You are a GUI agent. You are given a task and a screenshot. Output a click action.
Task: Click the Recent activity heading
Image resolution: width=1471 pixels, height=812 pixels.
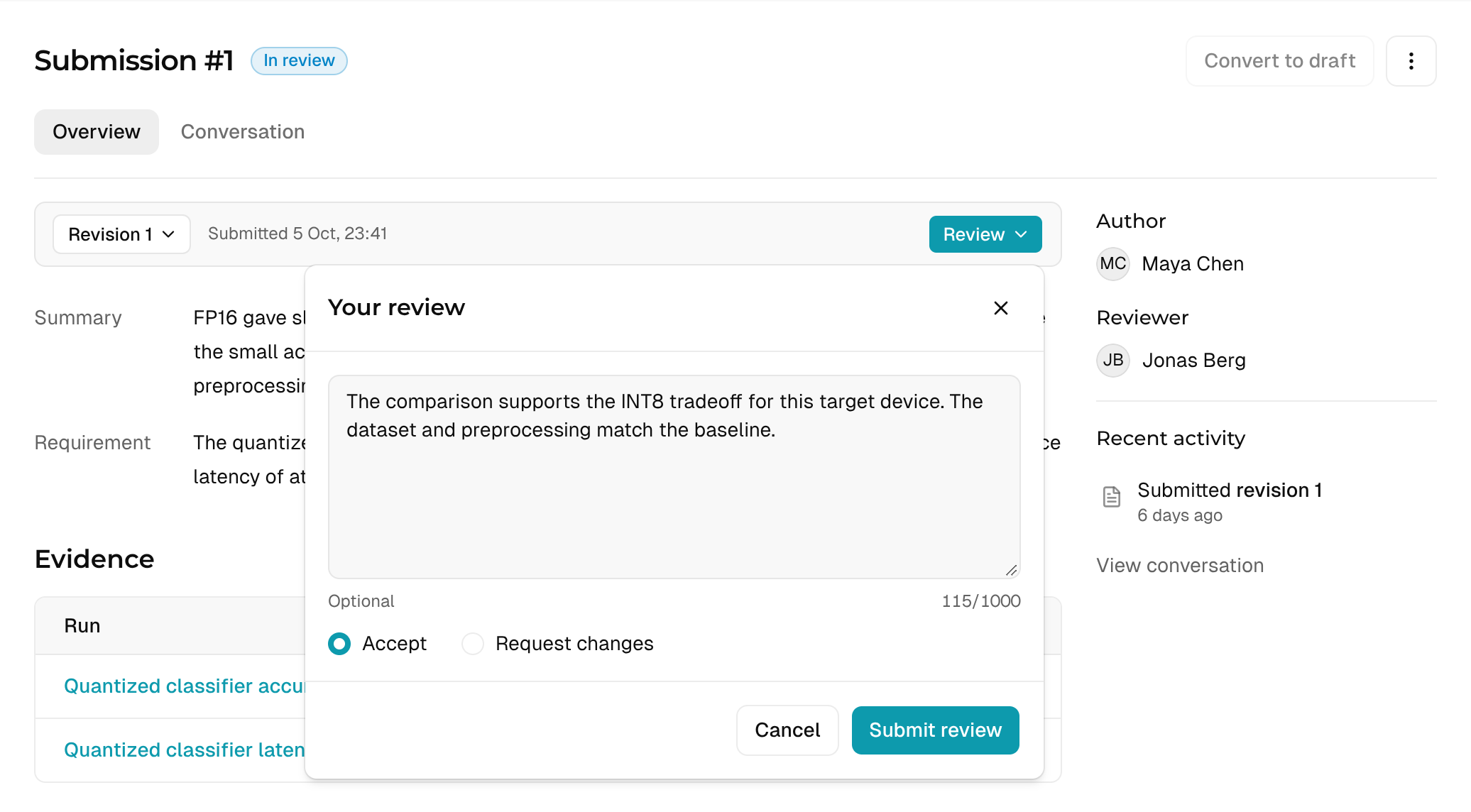(1171, 439)
